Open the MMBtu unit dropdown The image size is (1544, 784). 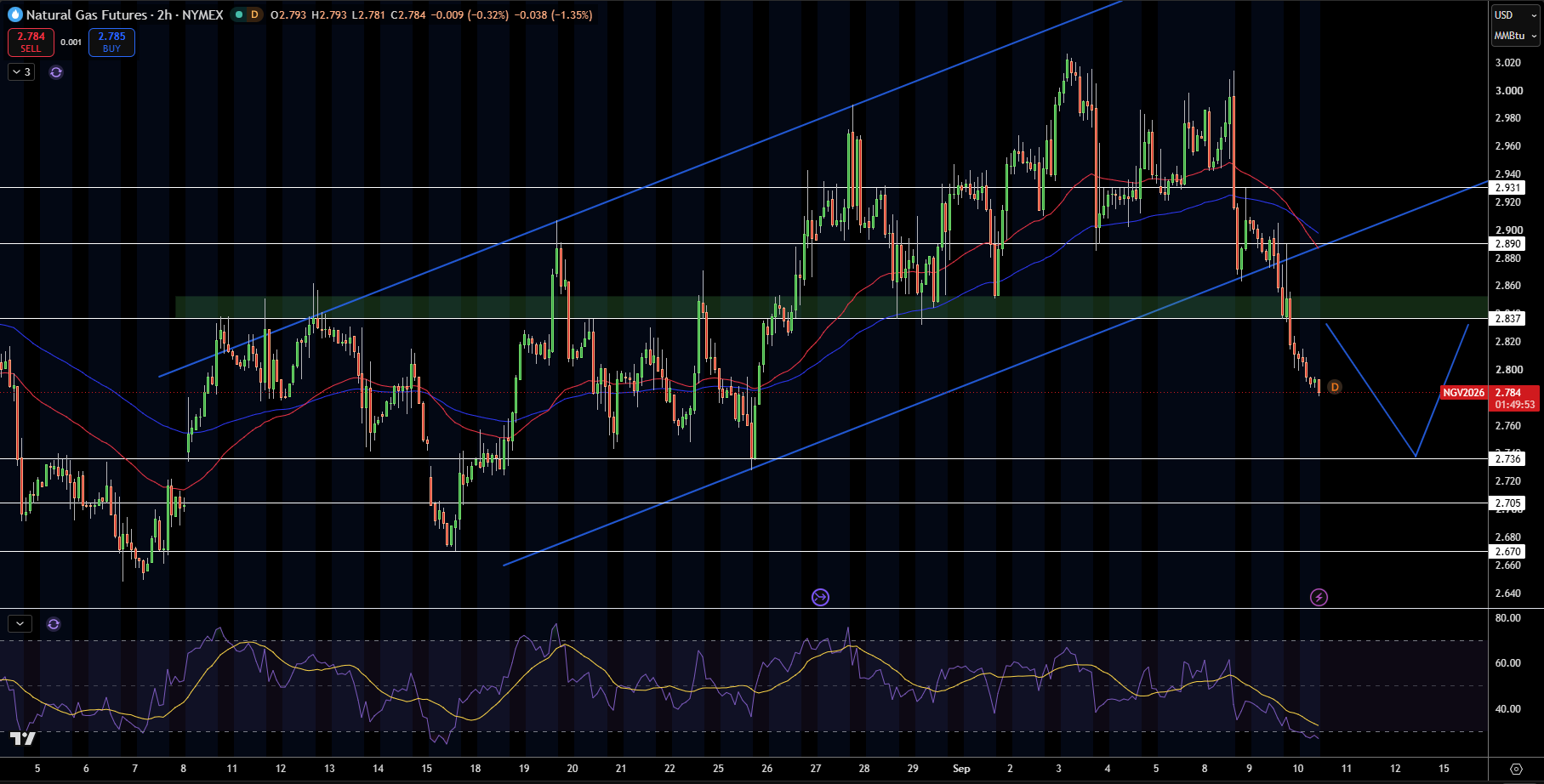click(1516, 36)
